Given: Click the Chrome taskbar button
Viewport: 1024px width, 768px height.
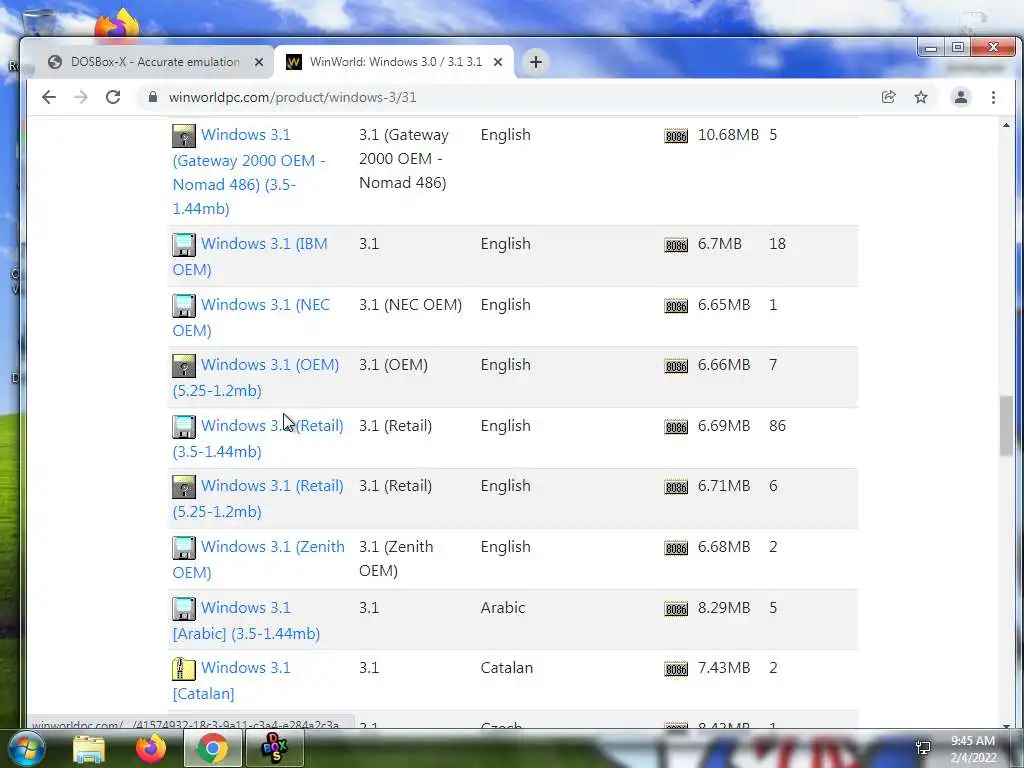Looking at the screenshot, I should pos(212,748).
